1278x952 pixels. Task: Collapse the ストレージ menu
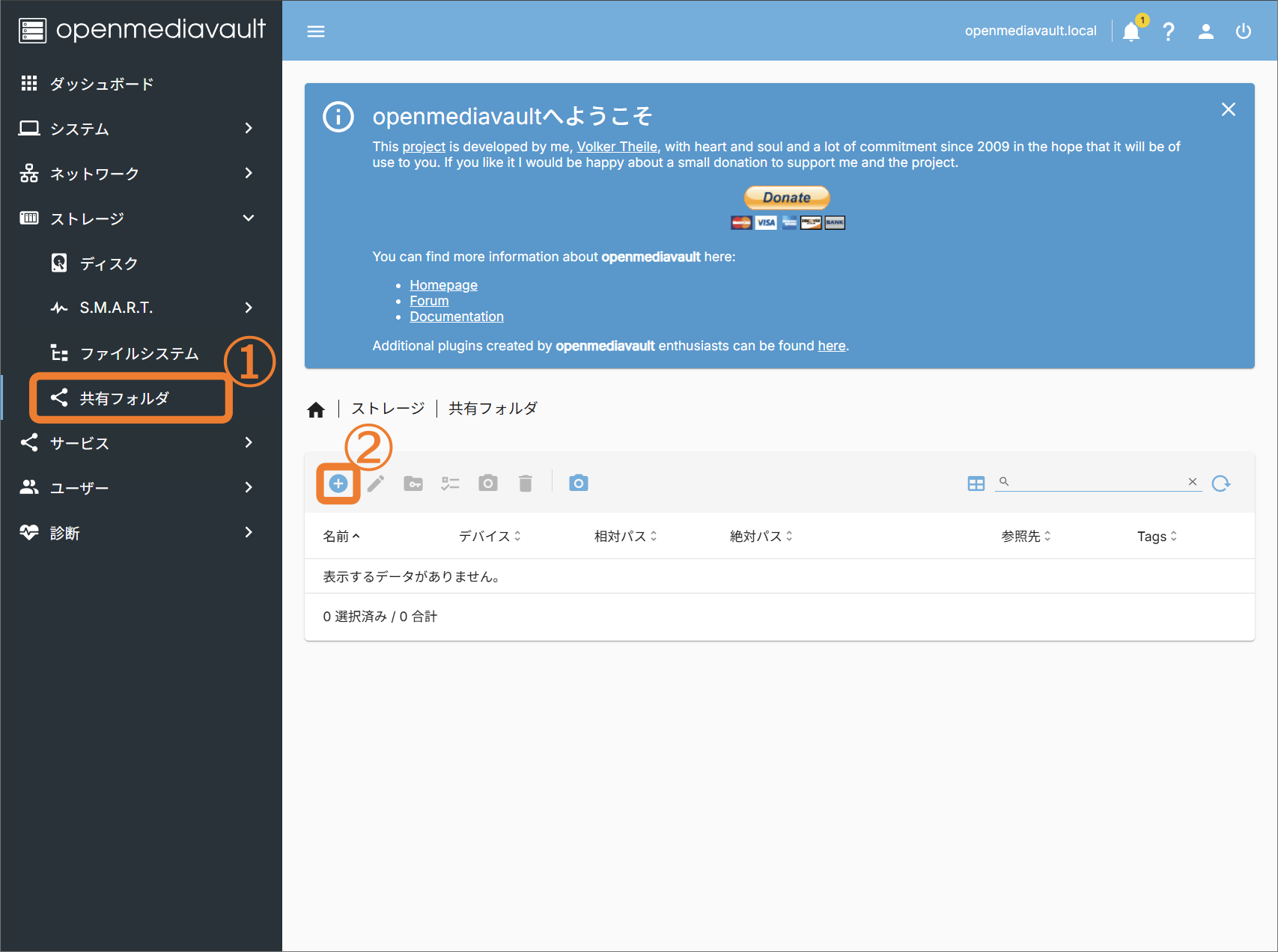tap(141, 219)
